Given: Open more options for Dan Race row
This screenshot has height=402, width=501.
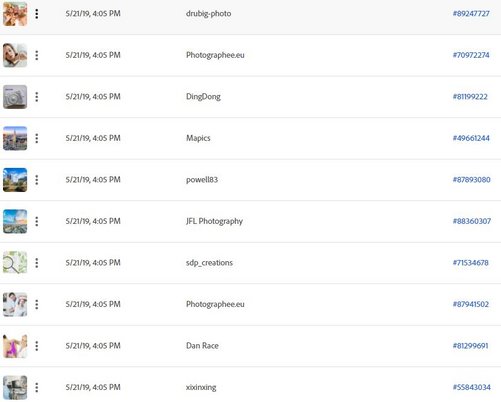Looking at the screenshot, I should tap(37, 346).
